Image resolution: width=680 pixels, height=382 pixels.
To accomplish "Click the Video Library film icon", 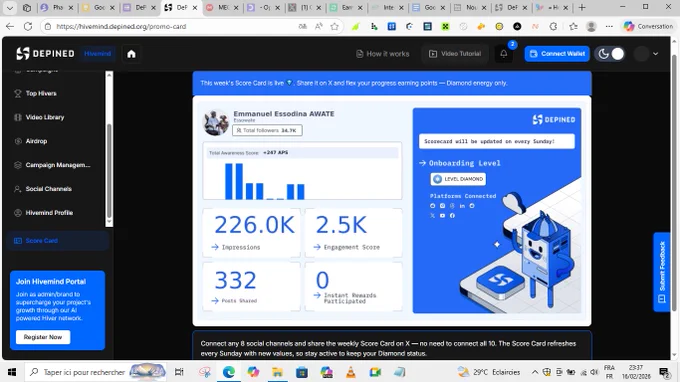I will point(18,117).
